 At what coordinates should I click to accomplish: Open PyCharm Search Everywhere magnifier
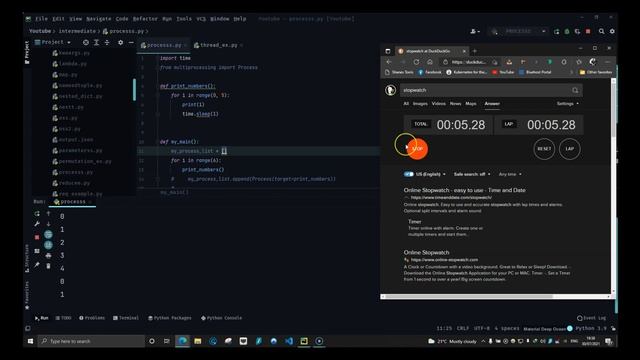tap(601, 31)
